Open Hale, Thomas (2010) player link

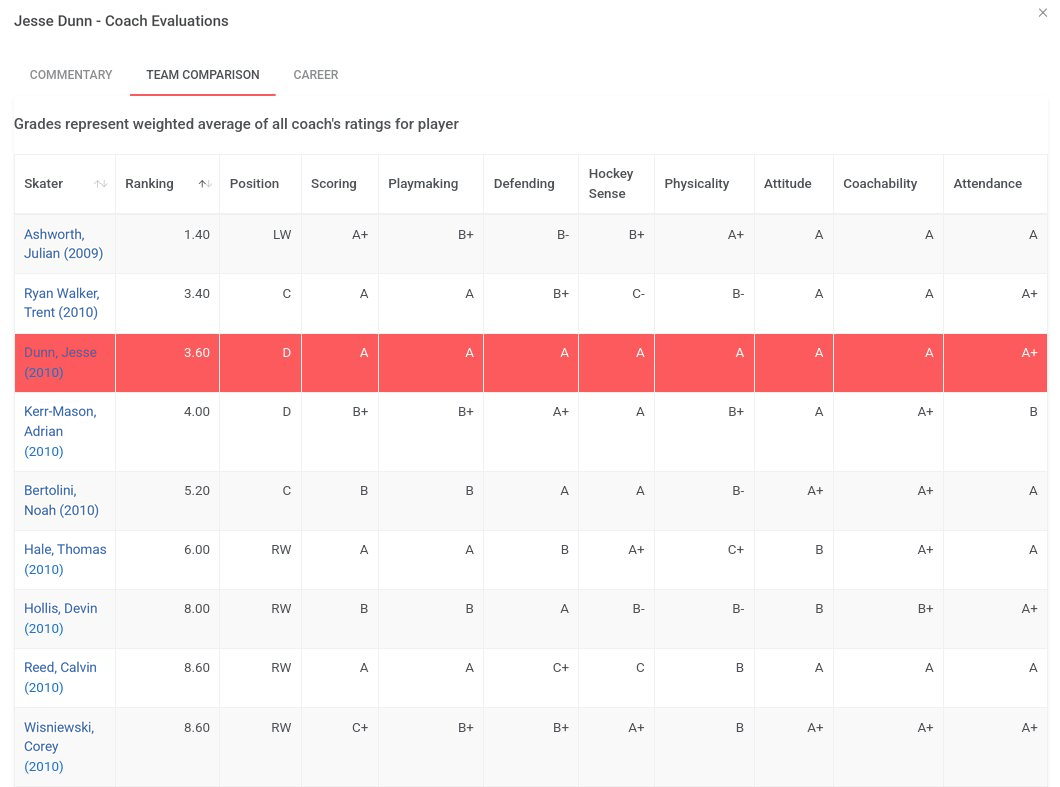65,558
